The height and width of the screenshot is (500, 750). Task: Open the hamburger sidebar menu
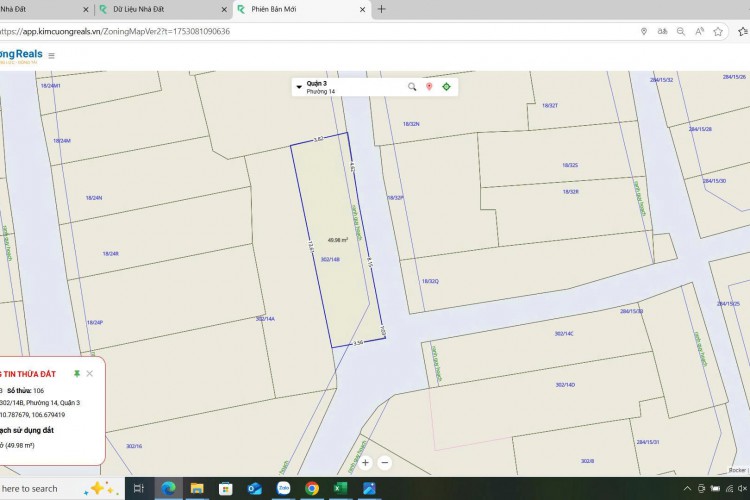[x=52, y=56]
